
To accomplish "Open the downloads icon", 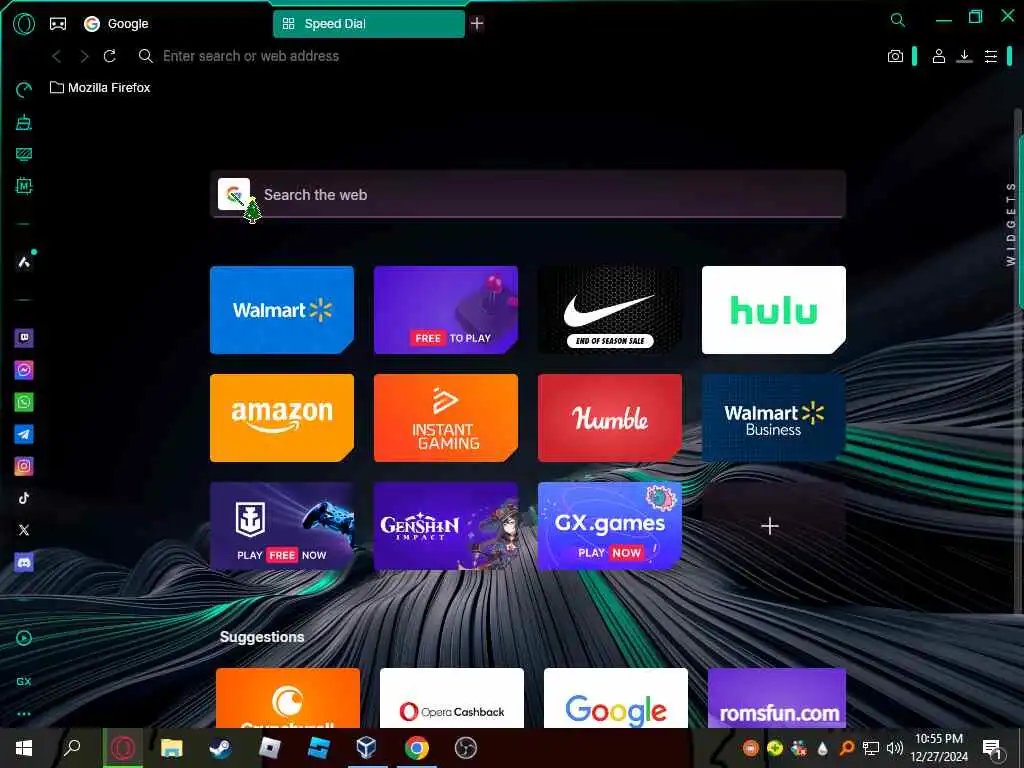I will (x=964, y=56).
